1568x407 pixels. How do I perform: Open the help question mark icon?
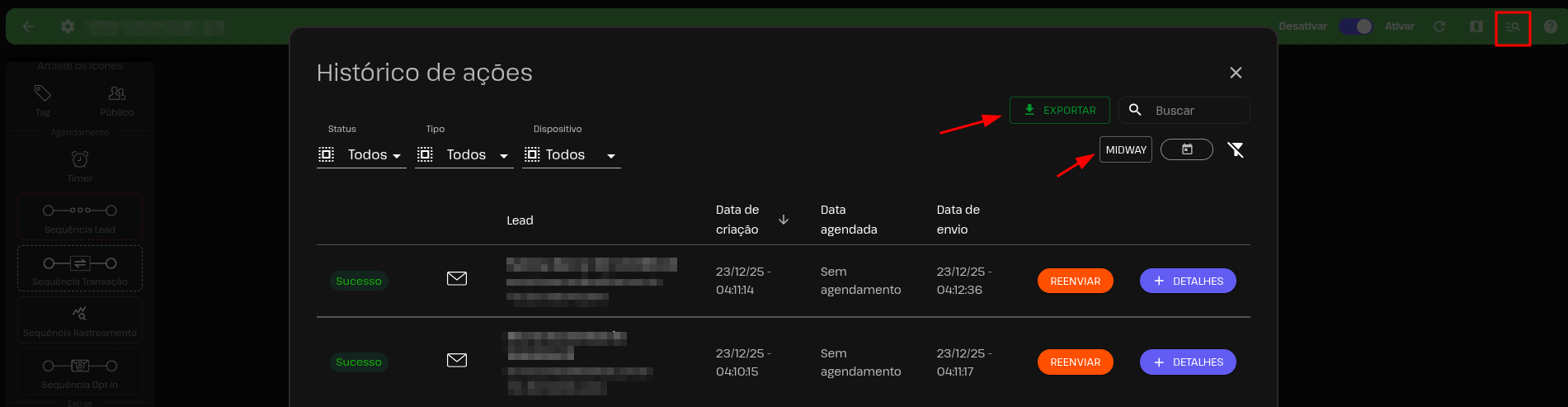point(1550,26)
